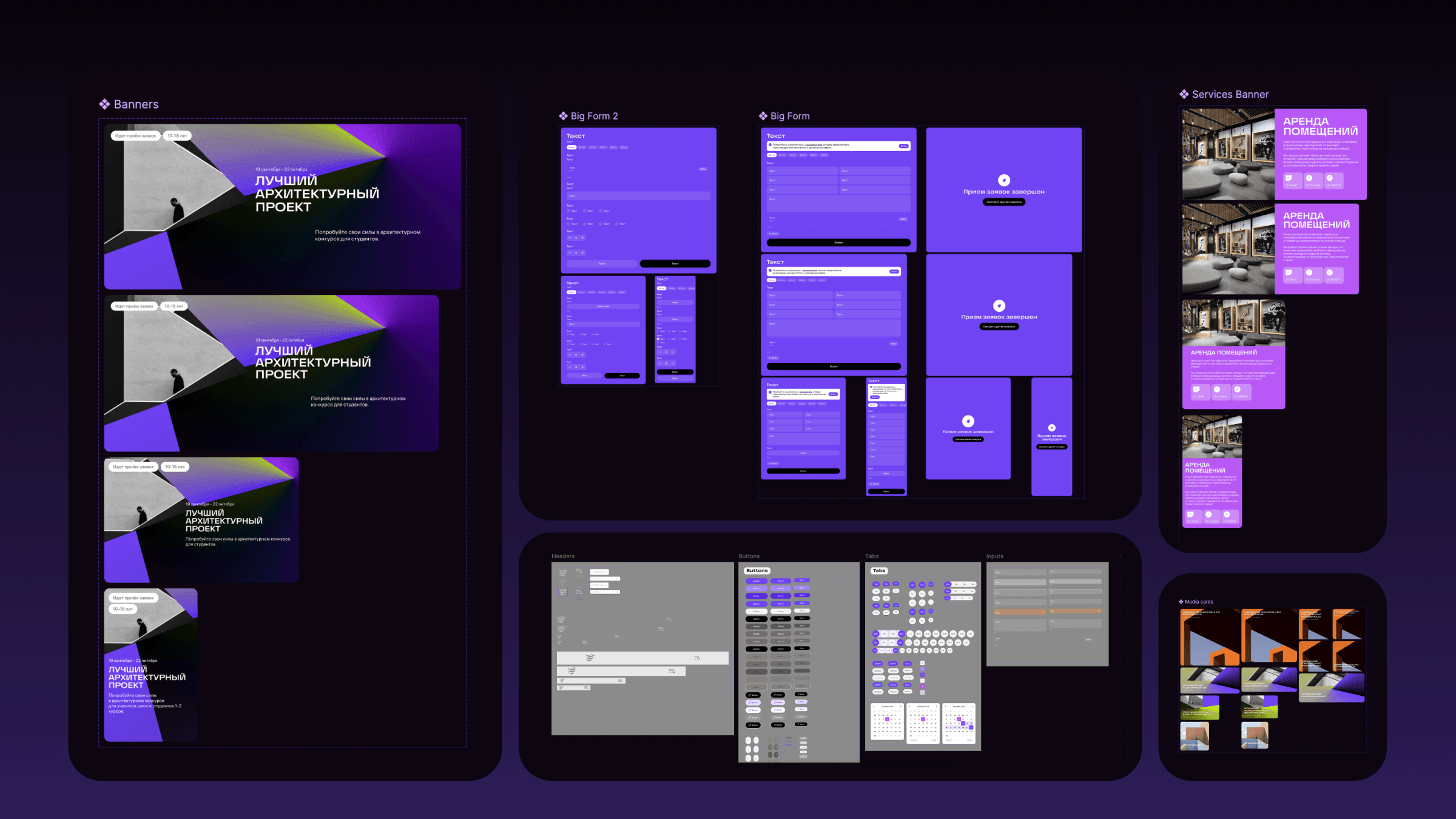Click ruble icon in first Аренда помещений card
This screenshot has height=819, width=1456.
tap(1329, 178)
